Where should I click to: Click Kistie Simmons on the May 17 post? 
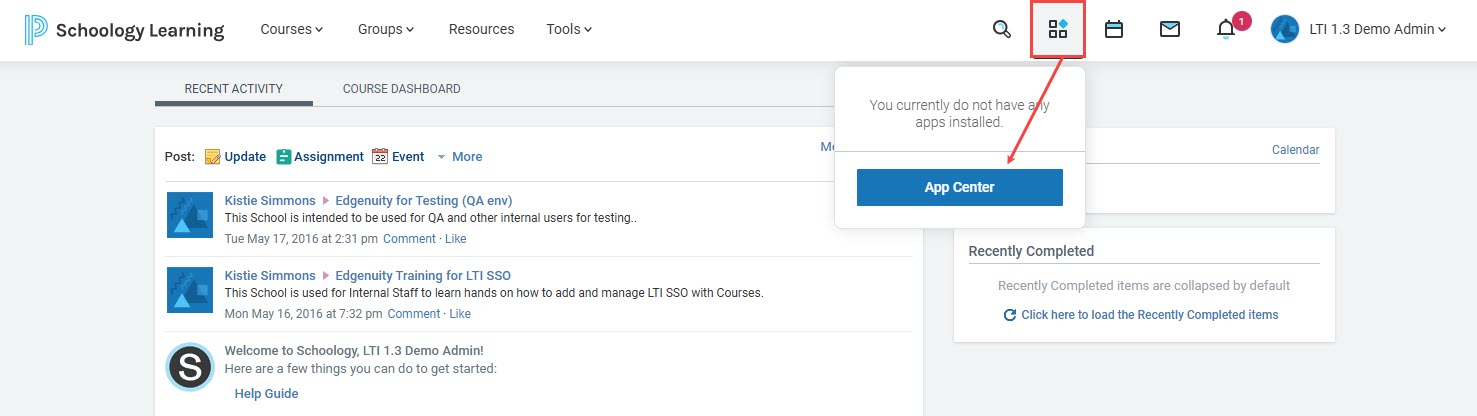pyautogui.click(x=270, y=201)
